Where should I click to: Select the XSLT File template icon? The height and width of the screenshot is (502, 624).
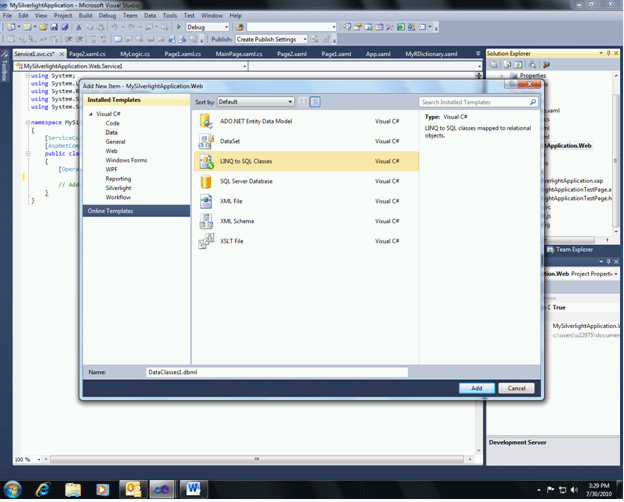click(x=206, y=241)
